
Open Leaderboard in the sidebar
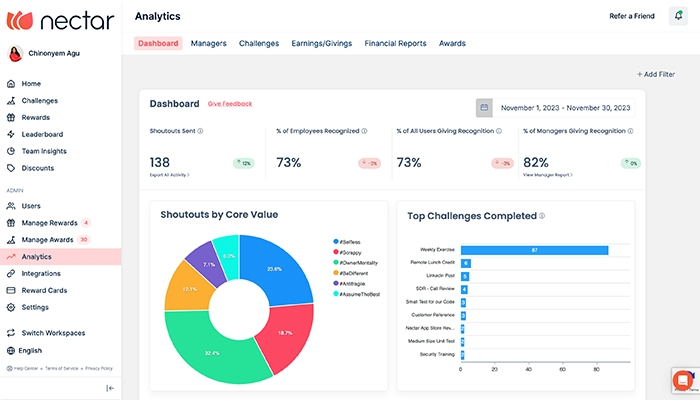[x=42, y=134]
